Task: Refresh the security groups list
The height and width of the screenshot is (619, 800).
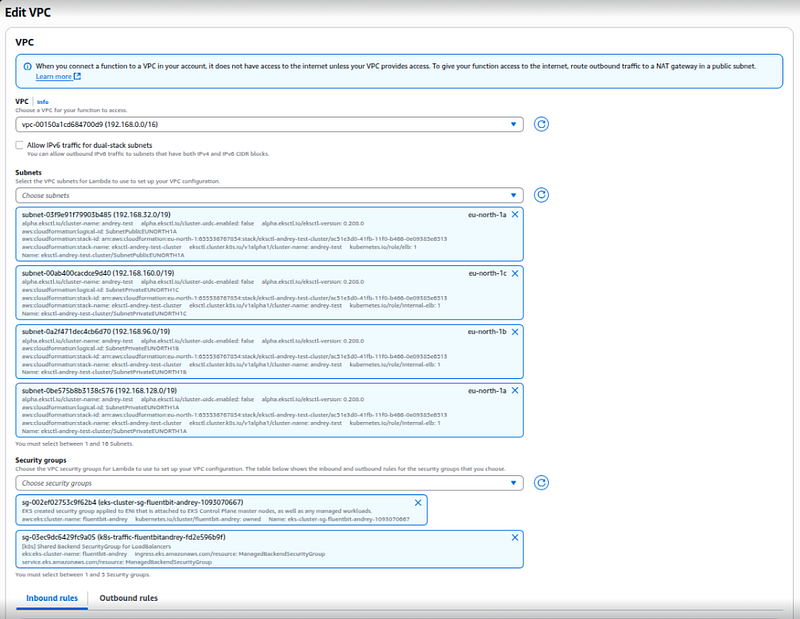Action: coord(541,483)
